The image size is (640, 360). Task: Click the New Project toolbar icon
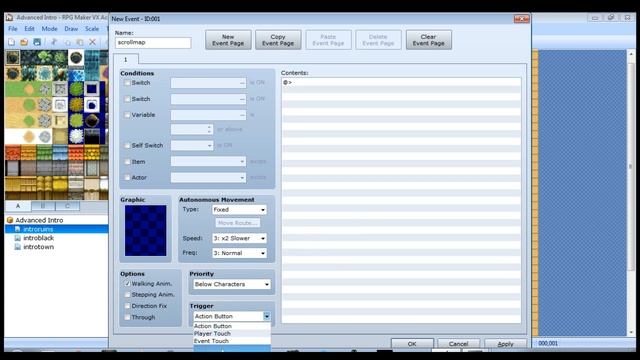click(x=11, y=42)
